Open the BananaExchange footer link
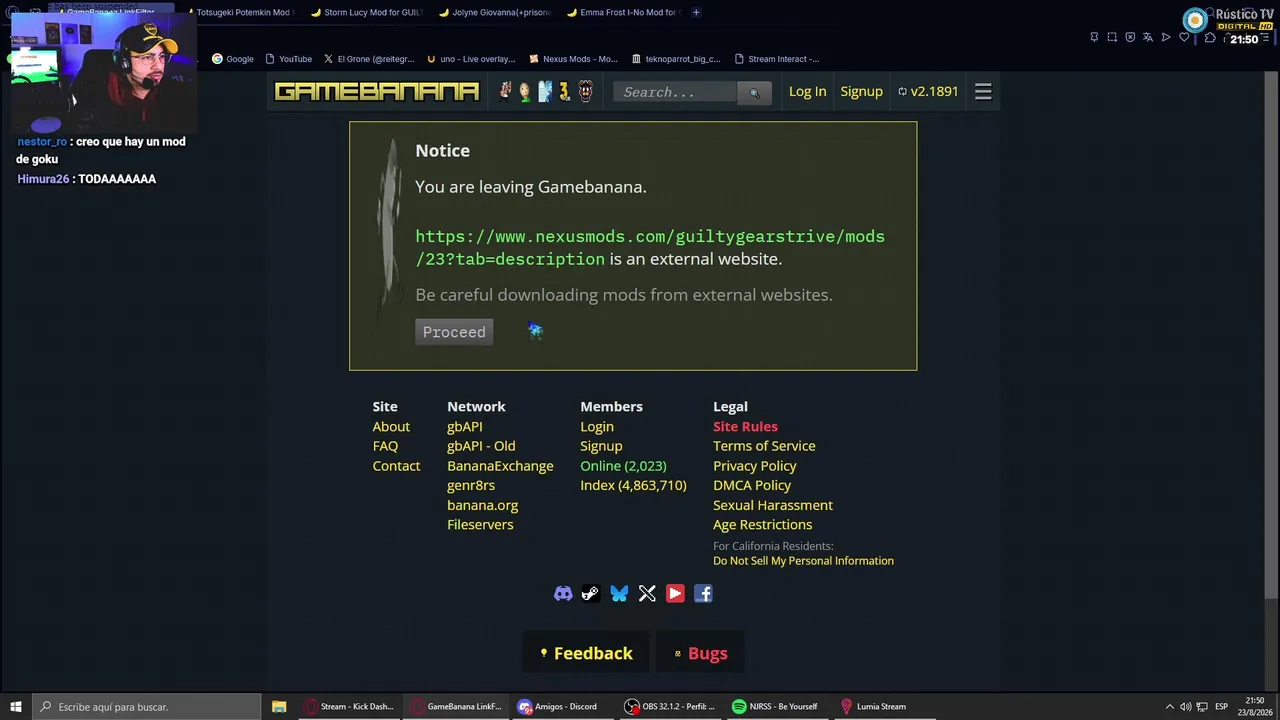This screenshot has width=1280, height=720. pos(500,466)
